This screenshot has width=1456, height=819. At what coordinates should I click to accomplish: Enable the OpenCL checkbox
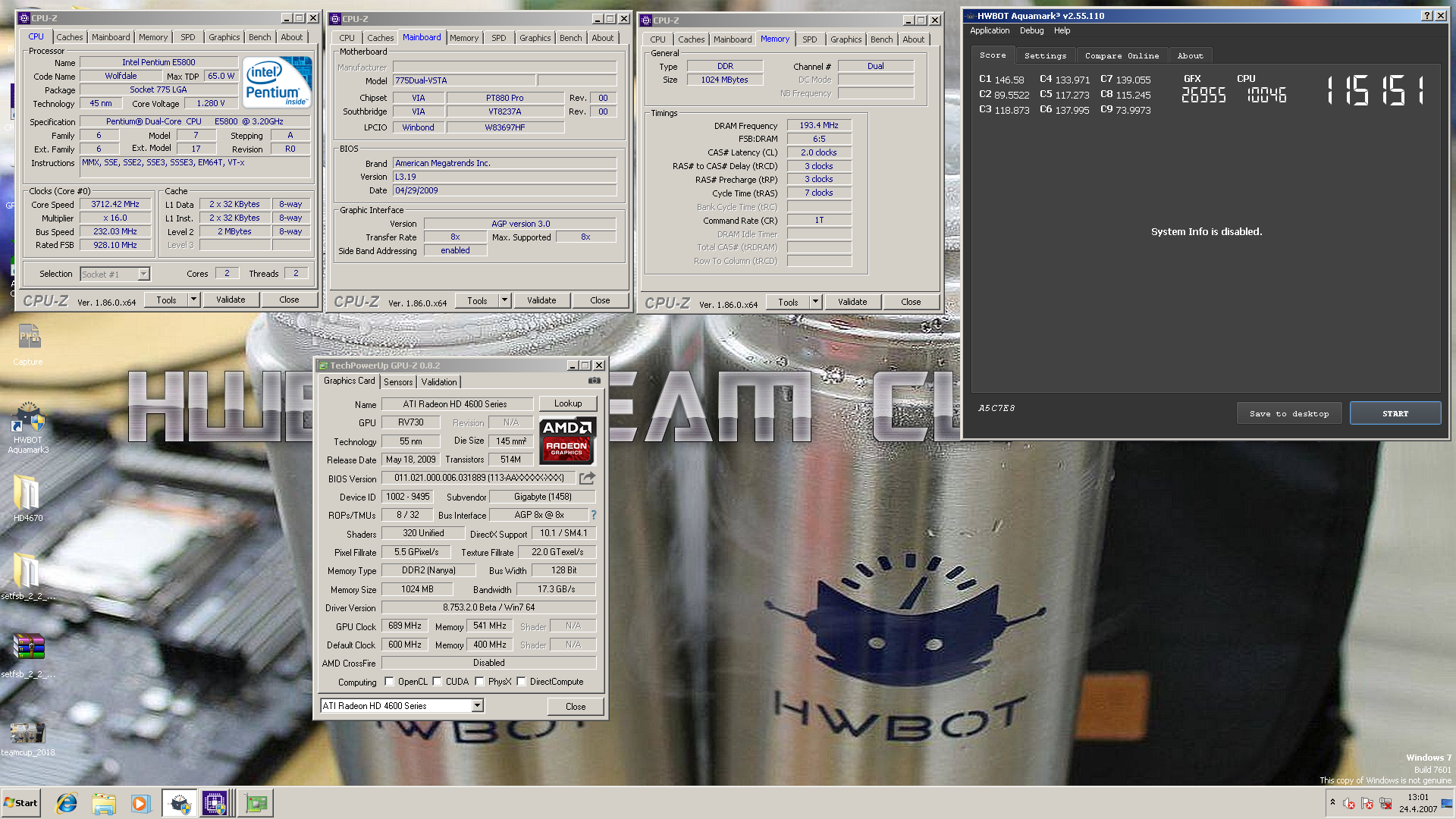389,682
